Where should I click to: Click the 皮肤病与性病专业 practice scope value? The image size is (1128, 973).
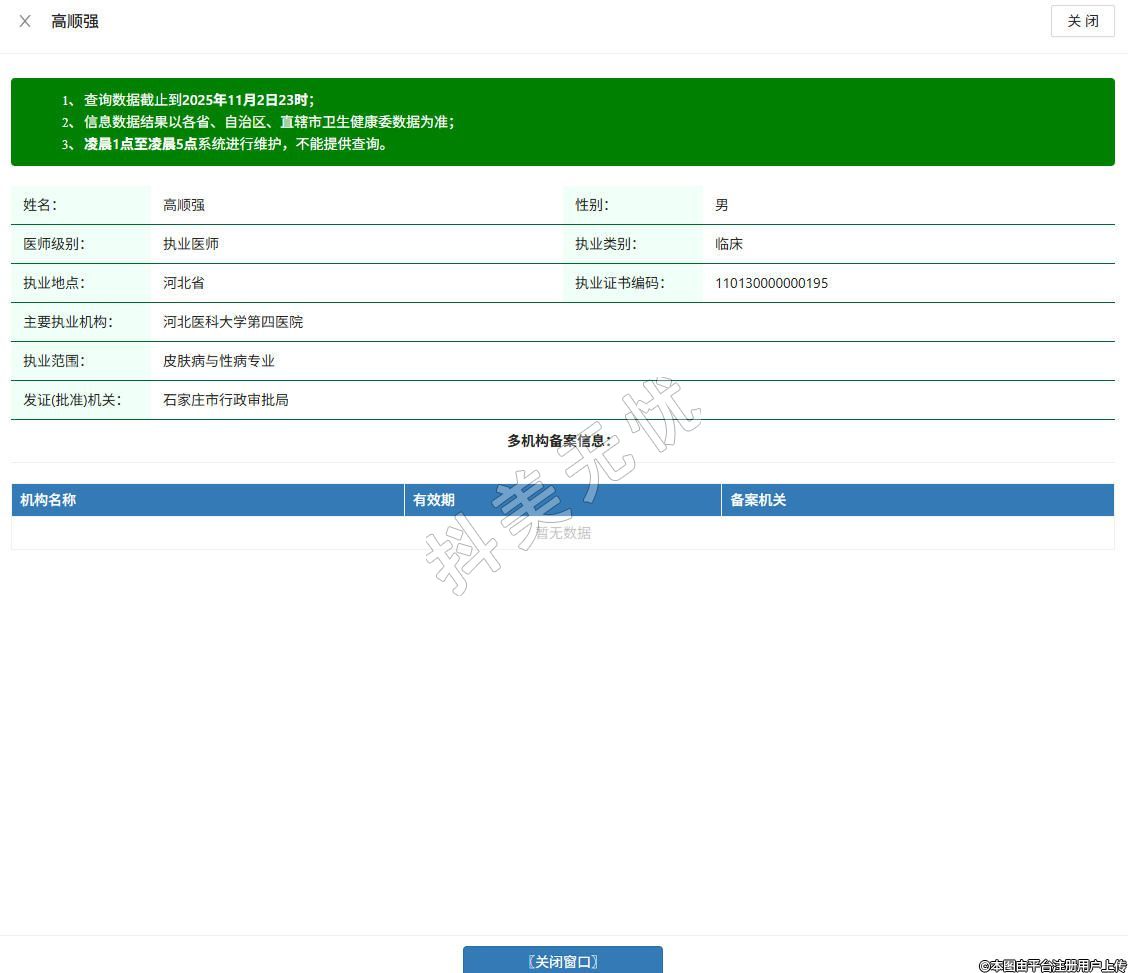pyautogui.click(x=219, y=361)
